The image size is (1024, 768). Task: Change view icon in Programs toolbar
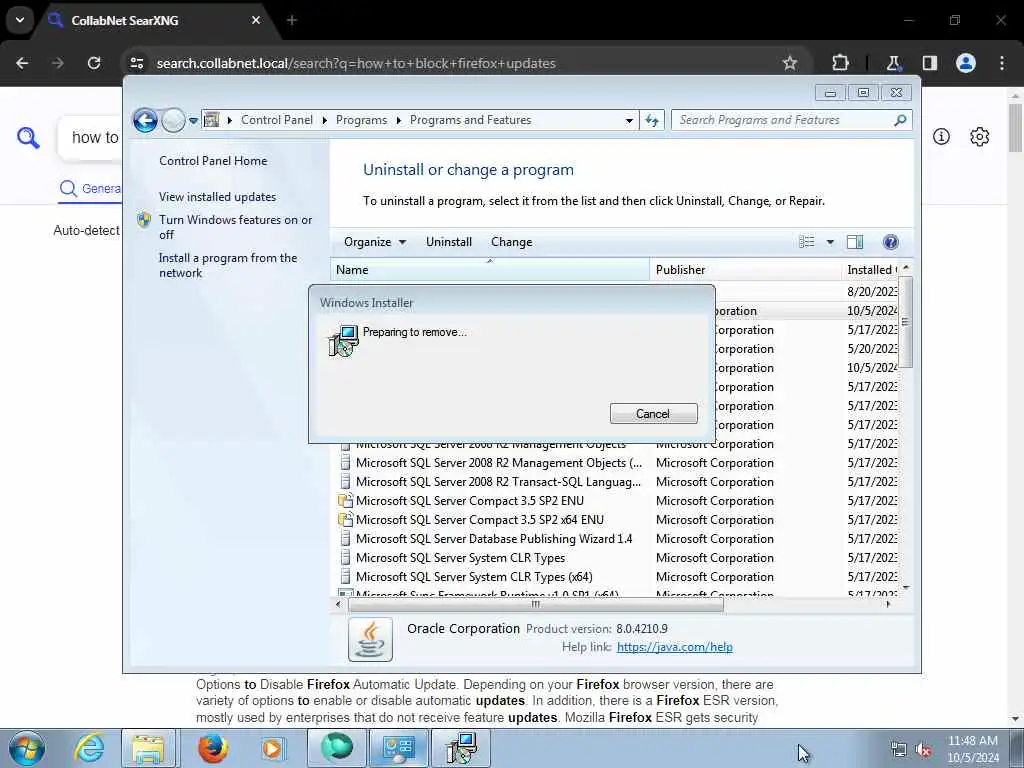click(807, 242)
